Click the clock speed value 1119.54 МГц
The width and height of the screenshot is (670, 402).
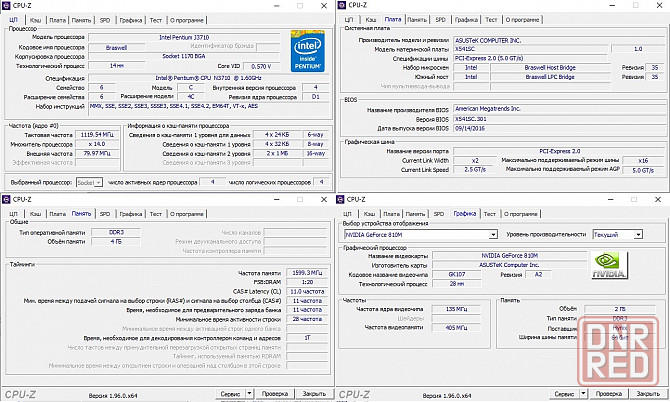tap(97, 135)
